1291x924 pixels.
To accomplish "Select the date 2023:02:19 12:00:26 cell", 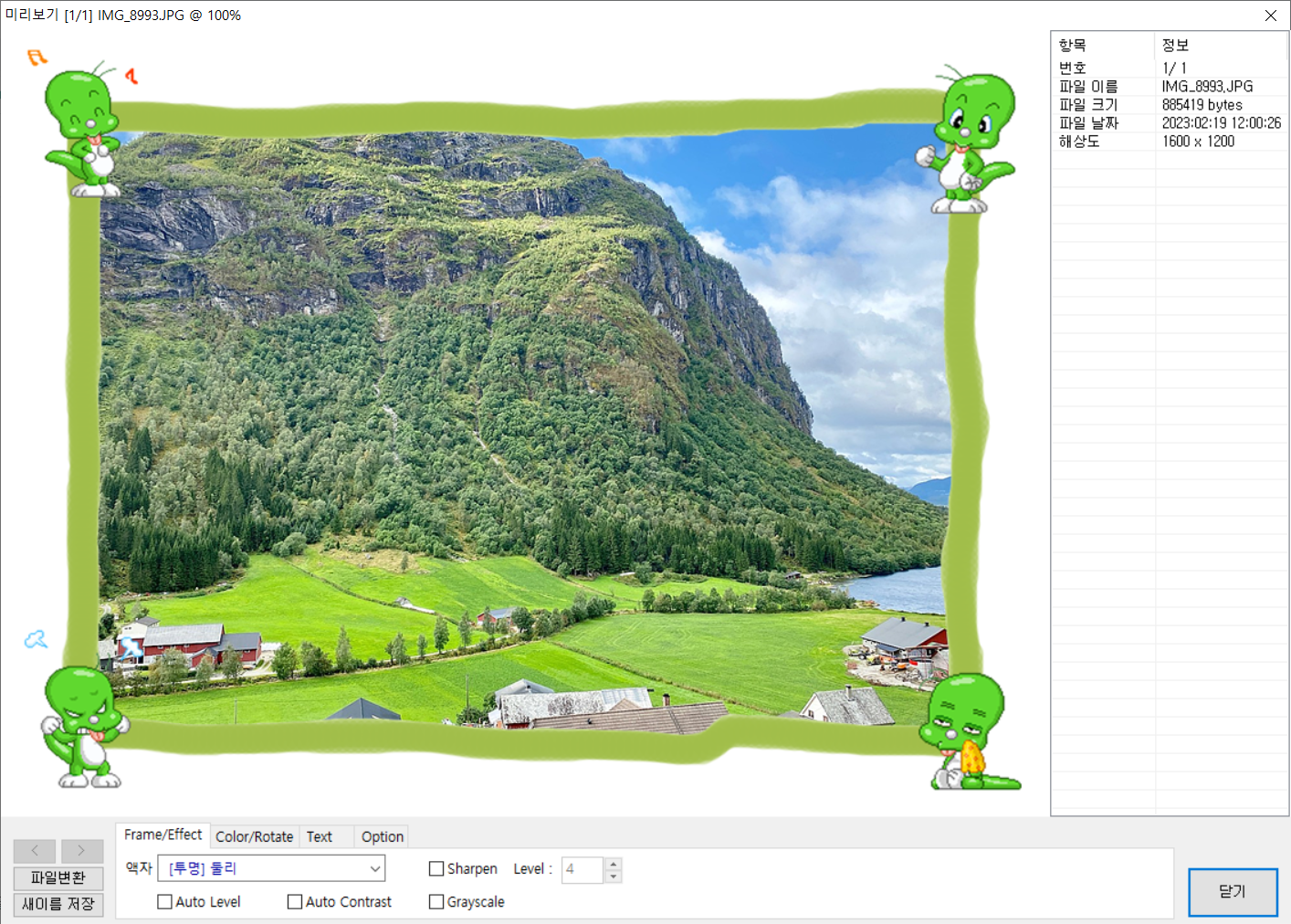I will [1222, 123].
